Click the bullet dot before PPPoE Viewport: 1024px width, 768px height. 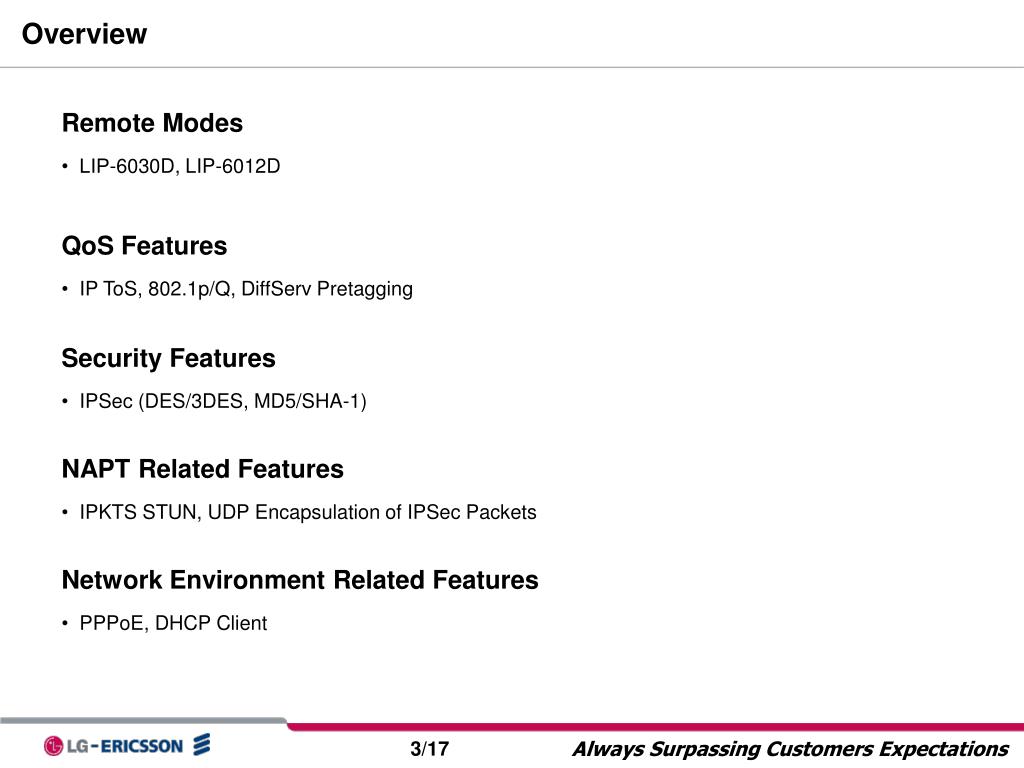(65, 624)
